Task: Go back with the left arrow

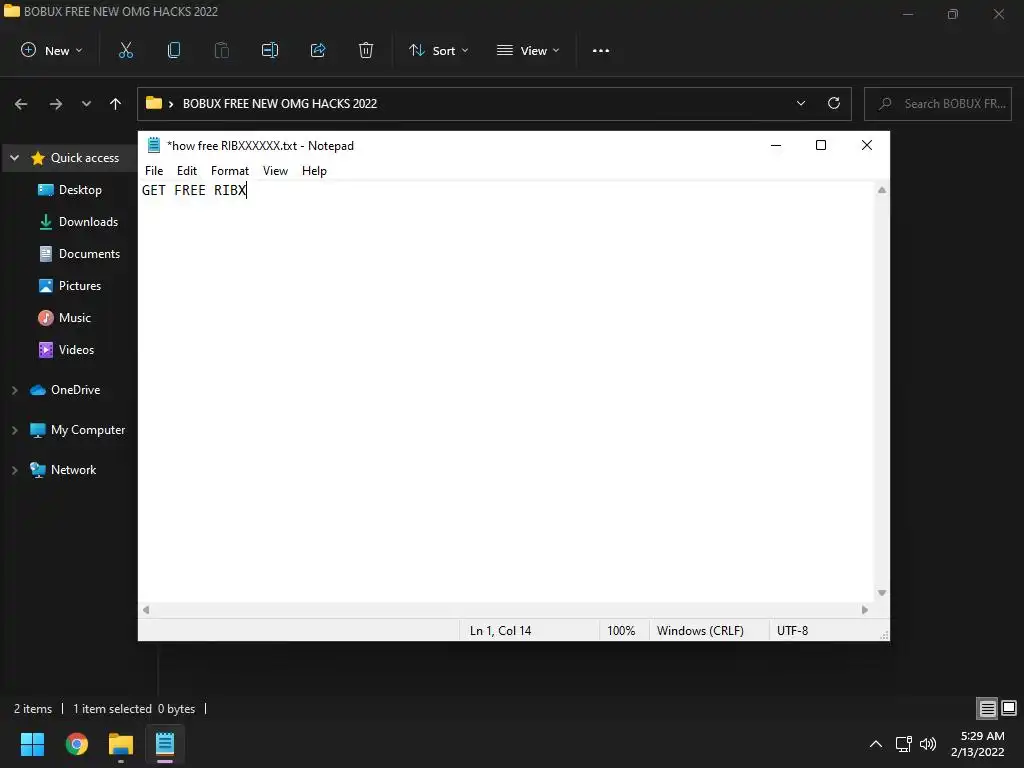Action: (x=21, y=104)
